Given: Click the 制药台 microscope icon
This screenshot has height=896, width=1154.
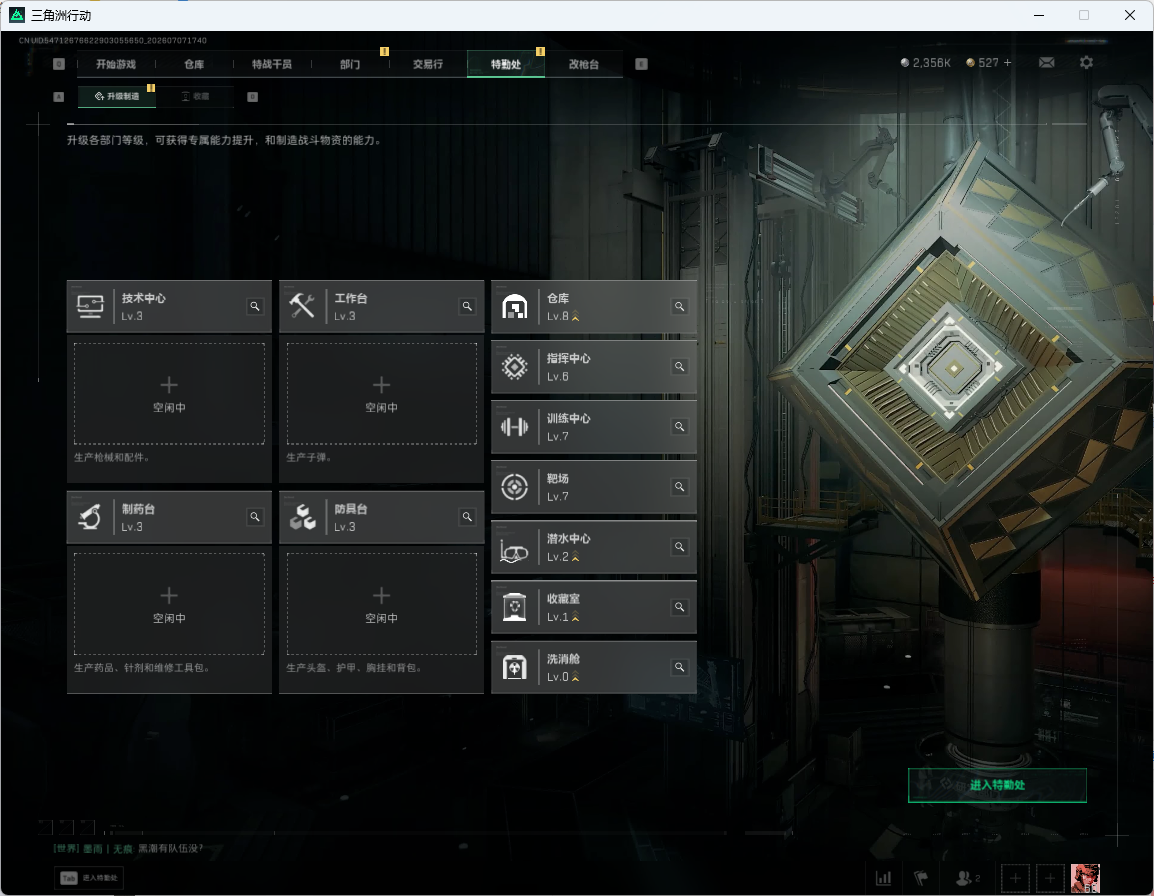Looking at the screenshot, I should coord(90,517).
